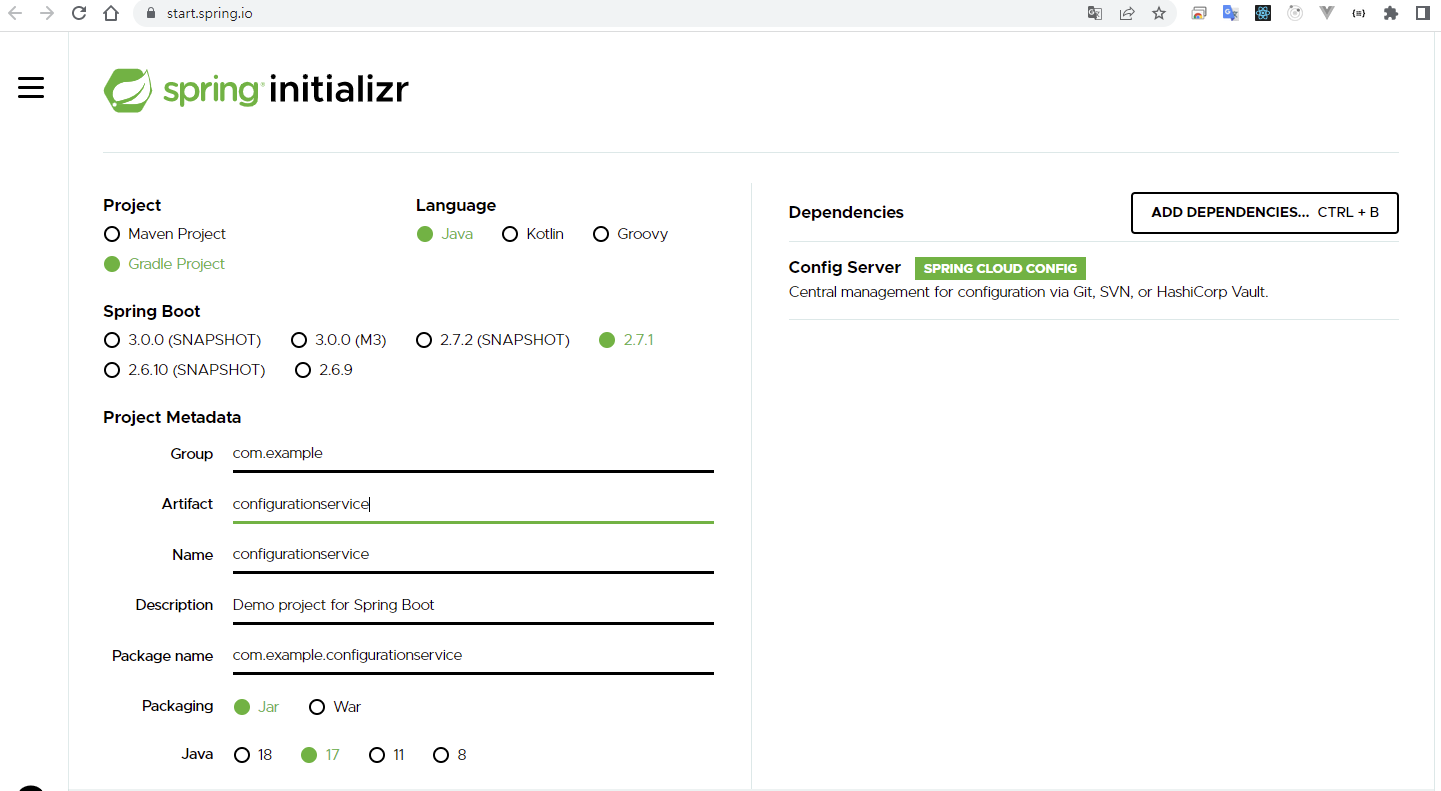1441x791 pixels.
Task: Choose Kotlin as the language
Action: [x=533, y=234]
